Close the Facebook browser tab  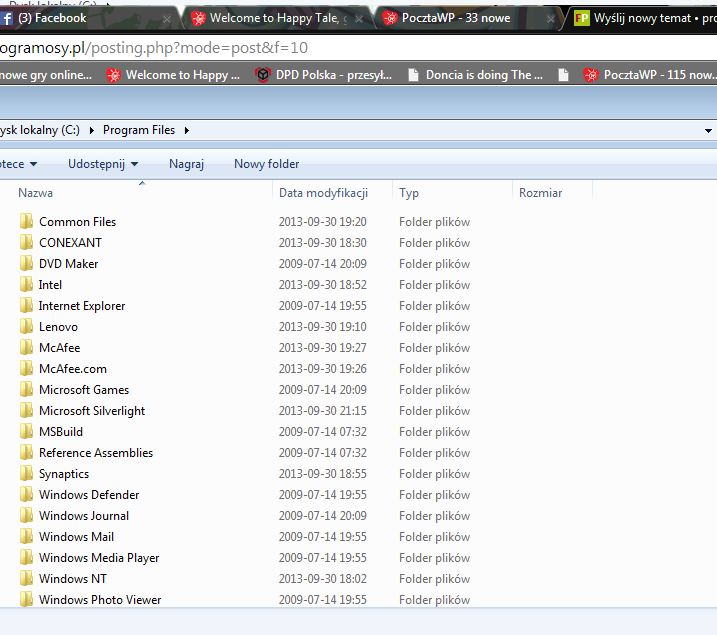167,18
